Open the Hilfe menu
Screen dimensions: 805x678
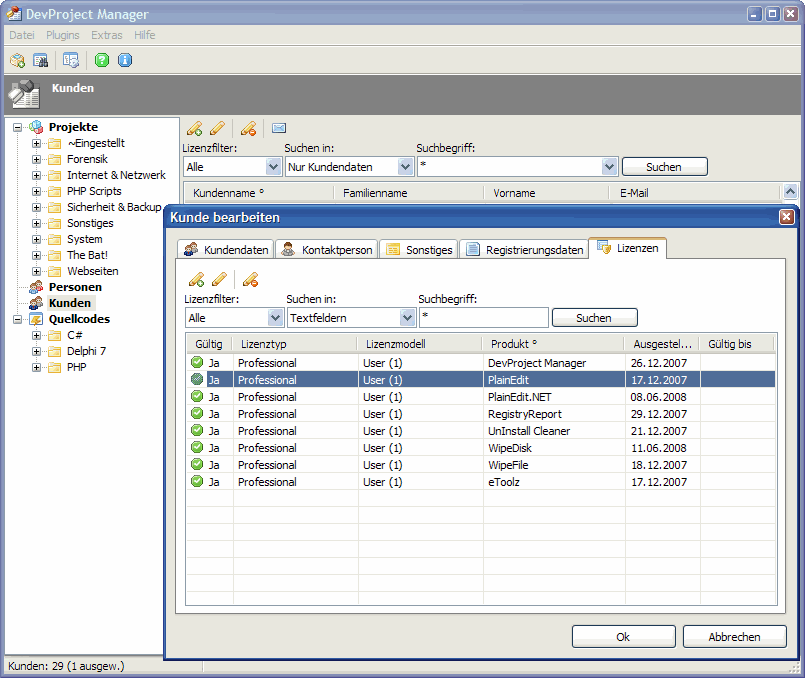click(x=144, y=35)
